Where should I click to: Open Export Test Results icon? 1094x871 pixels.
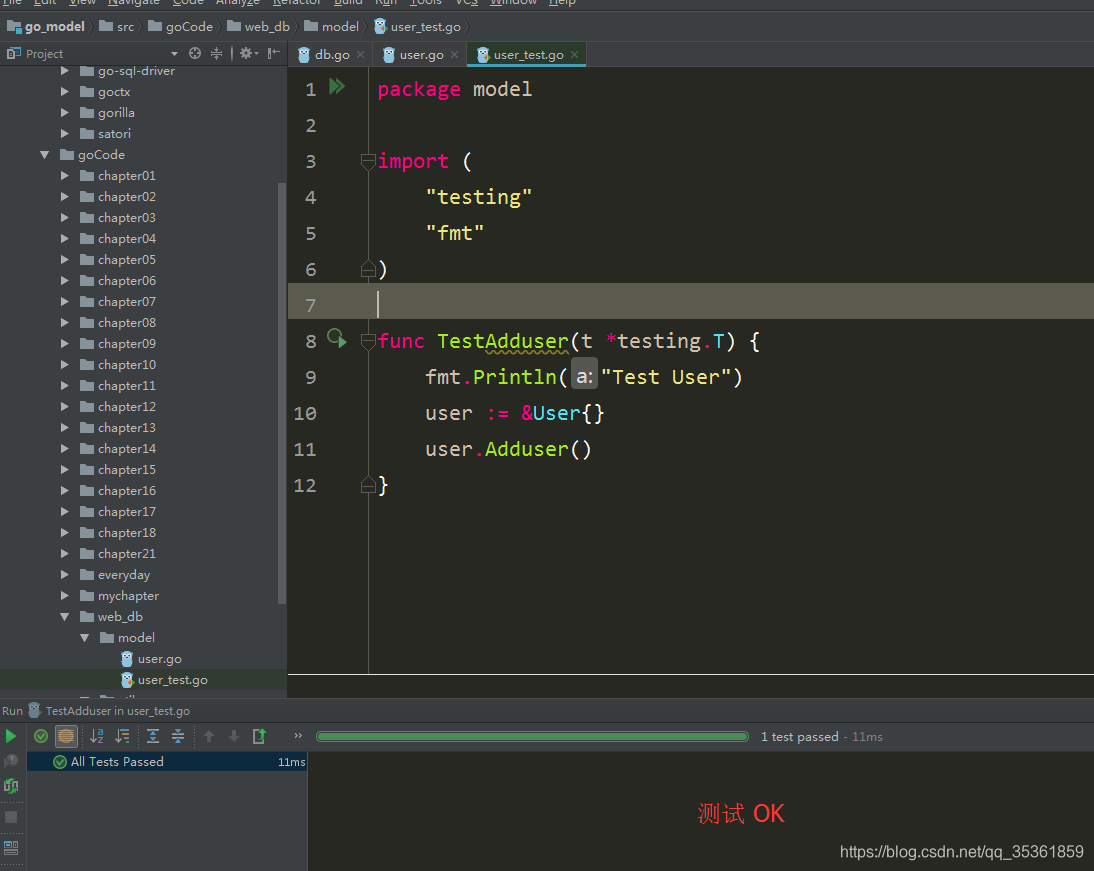coord(259,736)
